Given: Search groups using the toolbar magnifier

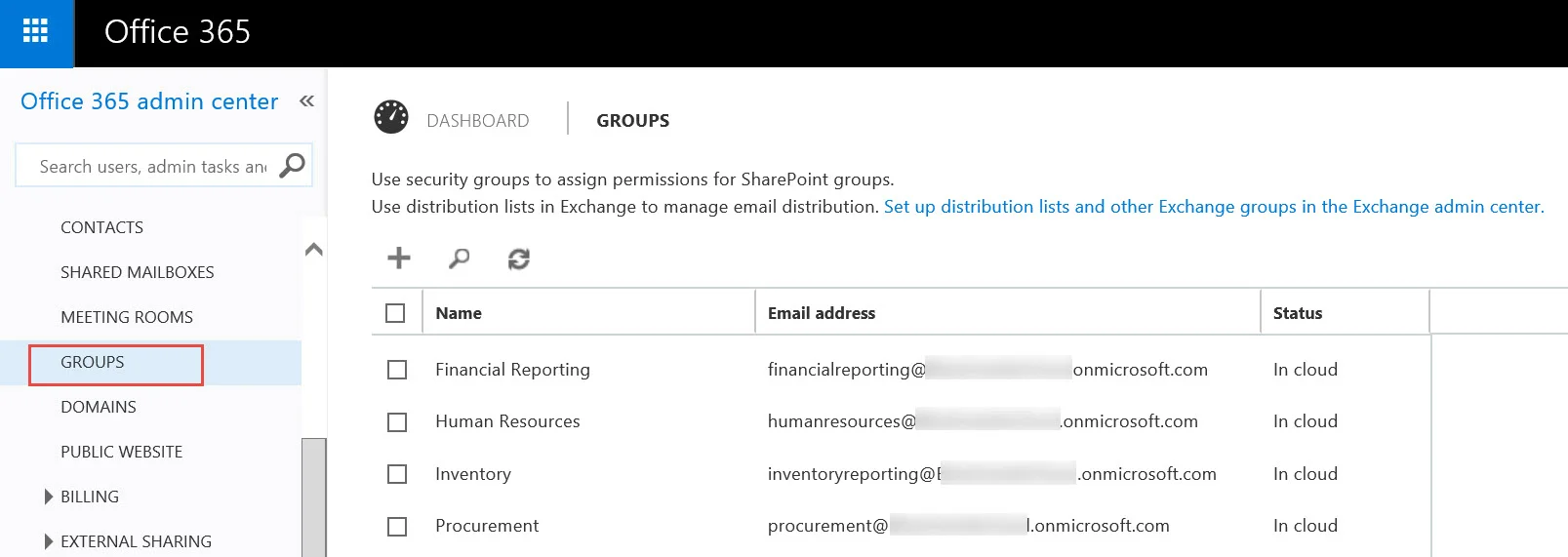Looking at the screenshot, I should click(x=459, y=258).
